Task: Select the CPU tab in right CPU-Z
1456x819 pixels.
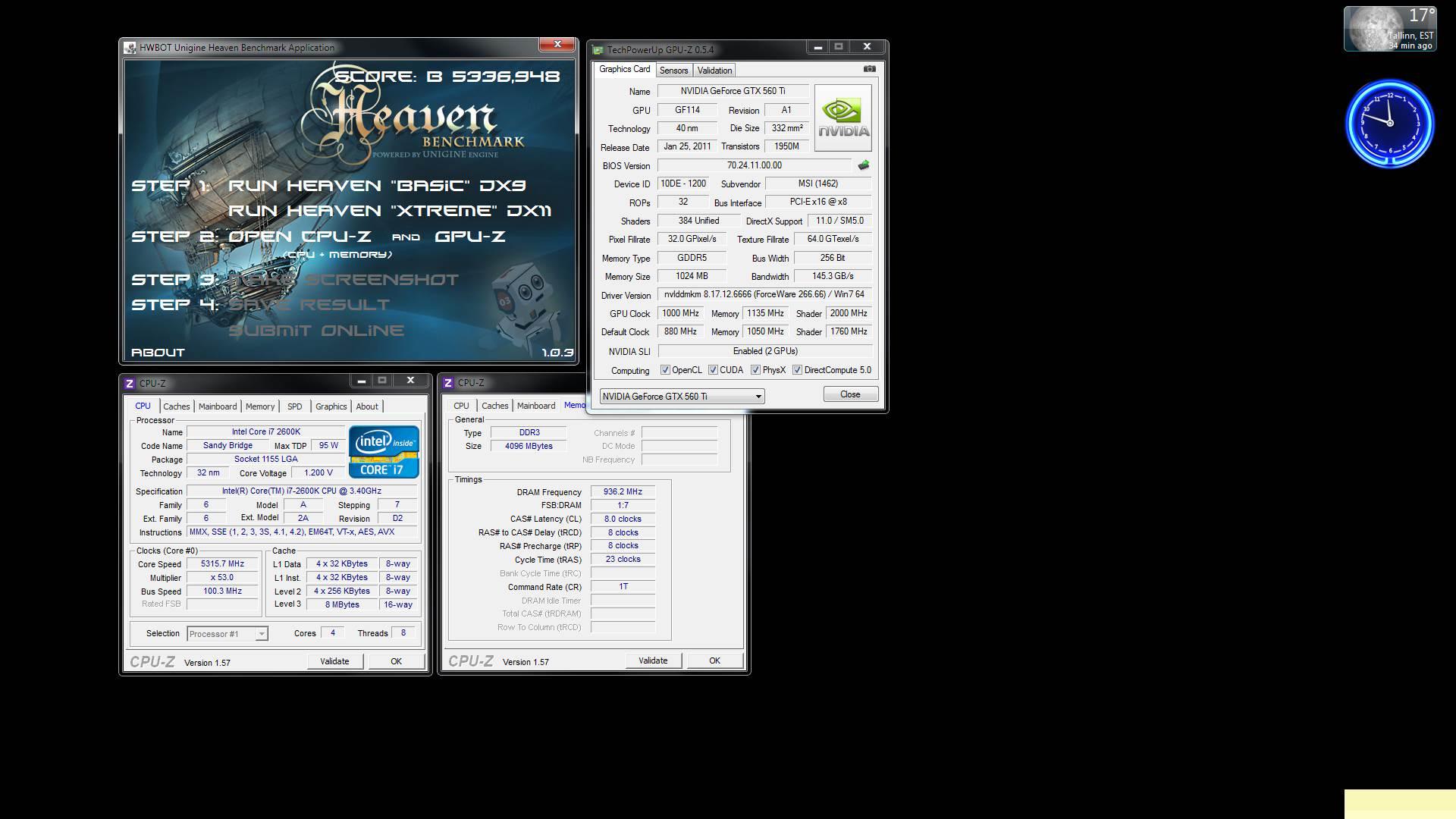Action: 461,406
